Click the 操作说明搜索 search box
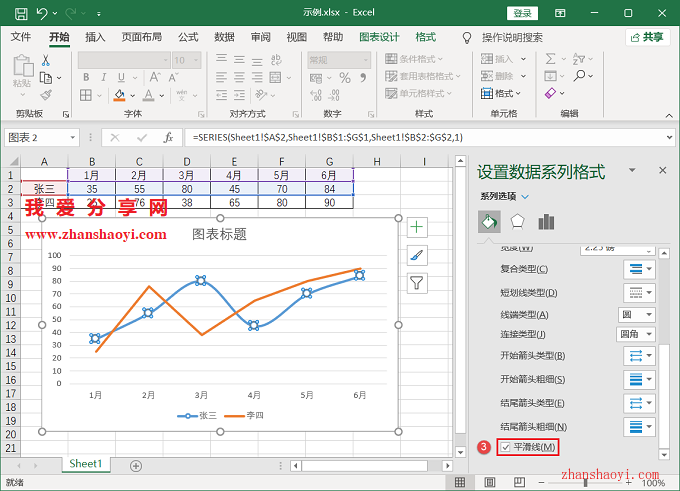Image resolution: width=680 pixels, height=491 pixels. [x=512, y=38]
